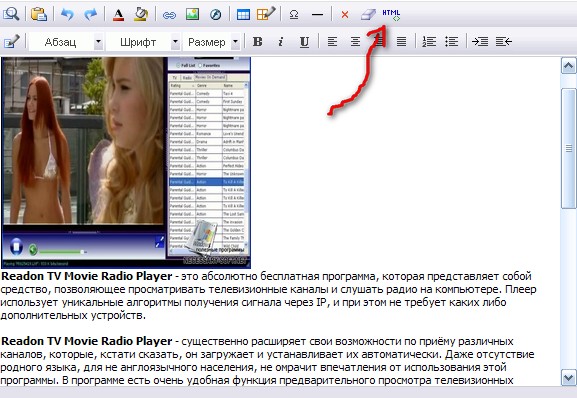
Task: Click the scrollbar up arrow
Action: tap(569, 66)
